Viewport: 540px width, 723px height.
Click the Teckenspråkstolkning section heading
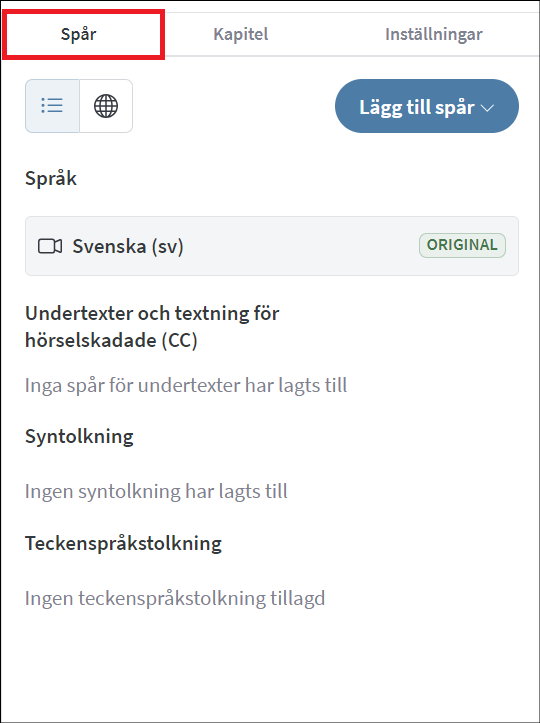[124, 543]
